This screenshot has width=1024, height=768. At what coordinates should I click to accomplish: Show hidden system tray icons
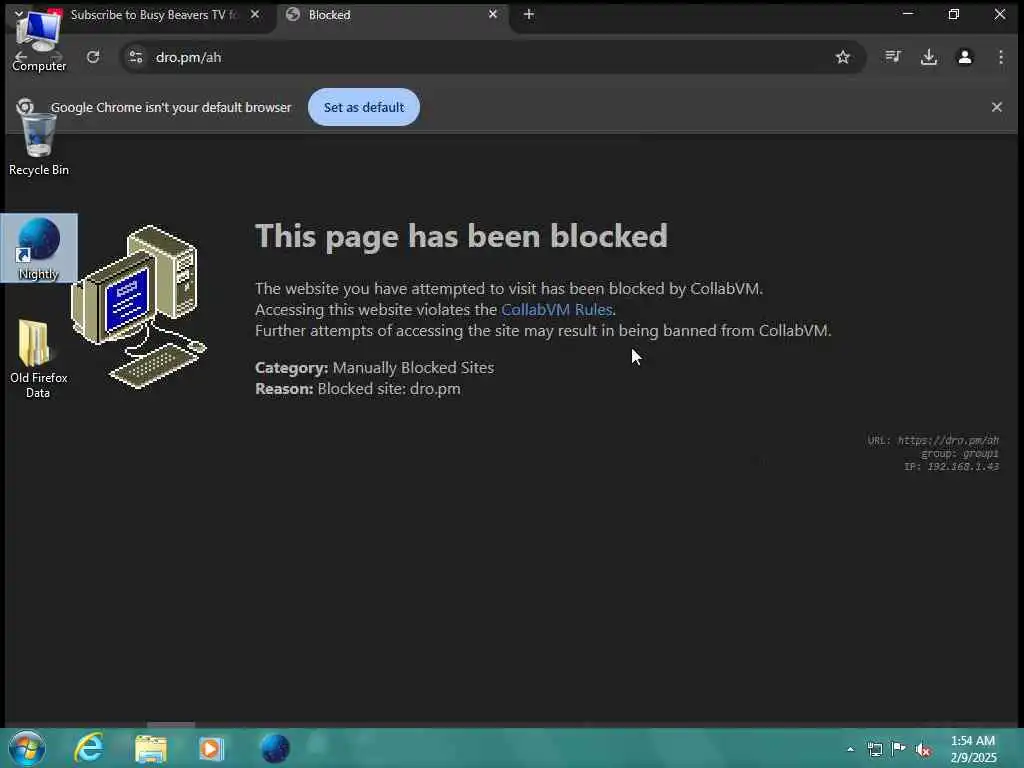click(x=850, y=749)
